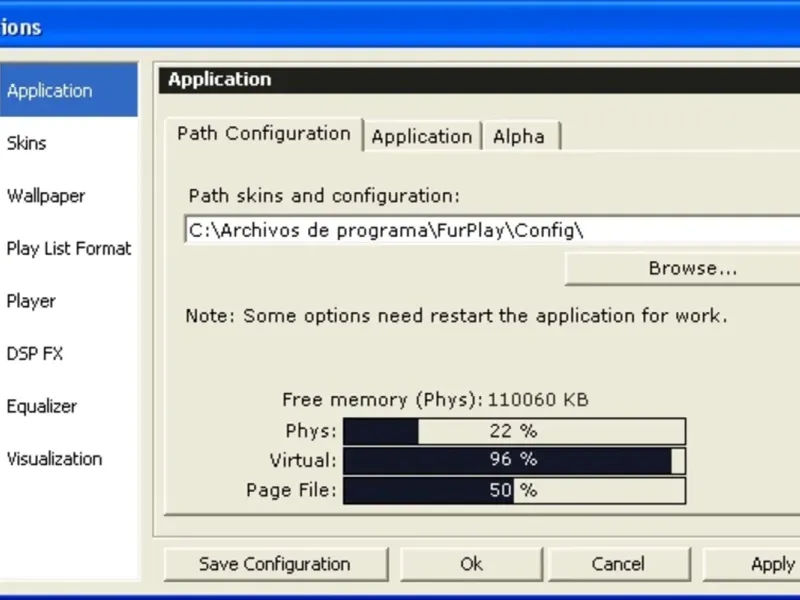Click the skins and configuration path field

(490, 230)
